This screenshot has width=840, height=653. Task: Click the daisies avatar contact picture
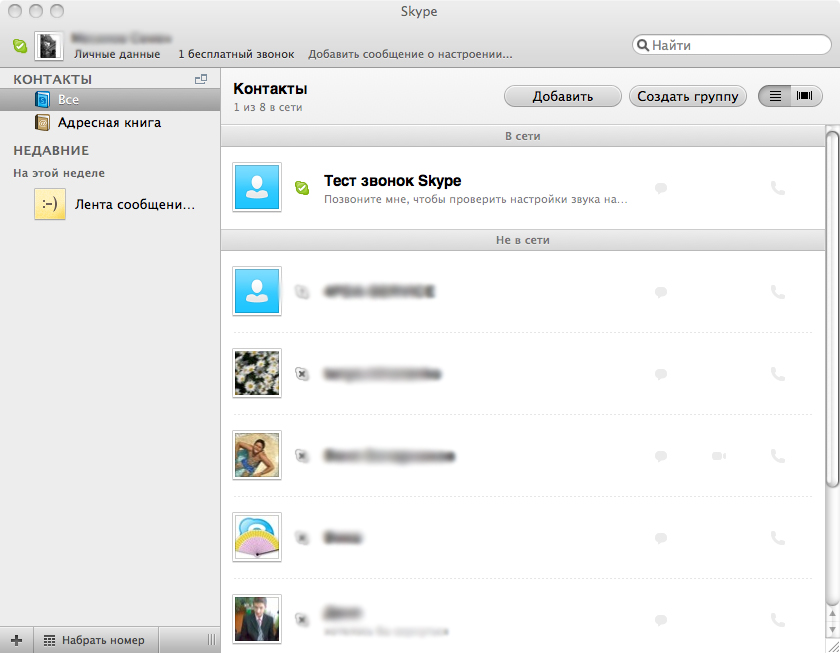pyautogui.click(x=257, y=373)
